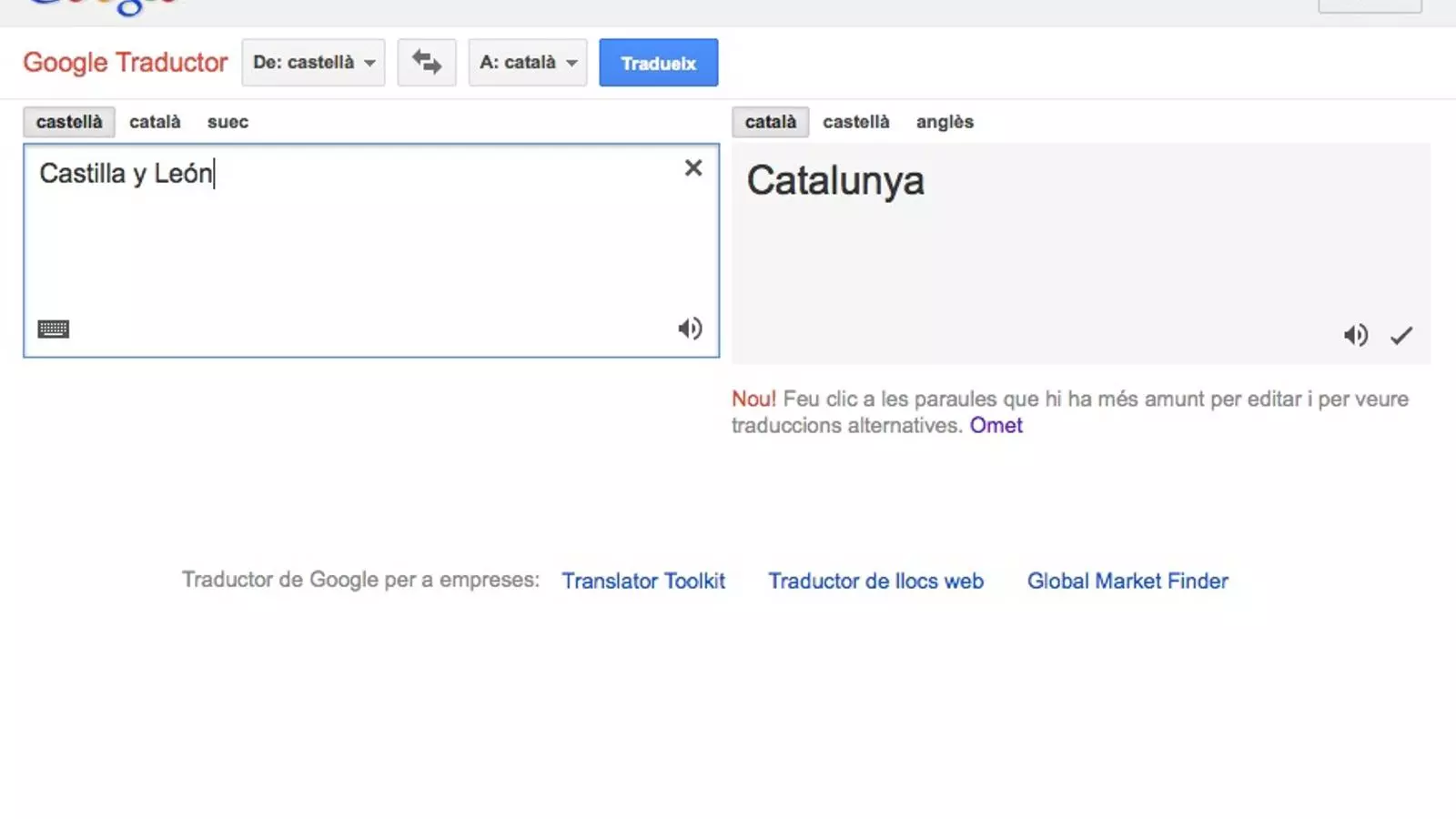The image size is (1456, 819).
Task: Select català as target language tab
Action: pyautogui.click(x=771, y=122)
